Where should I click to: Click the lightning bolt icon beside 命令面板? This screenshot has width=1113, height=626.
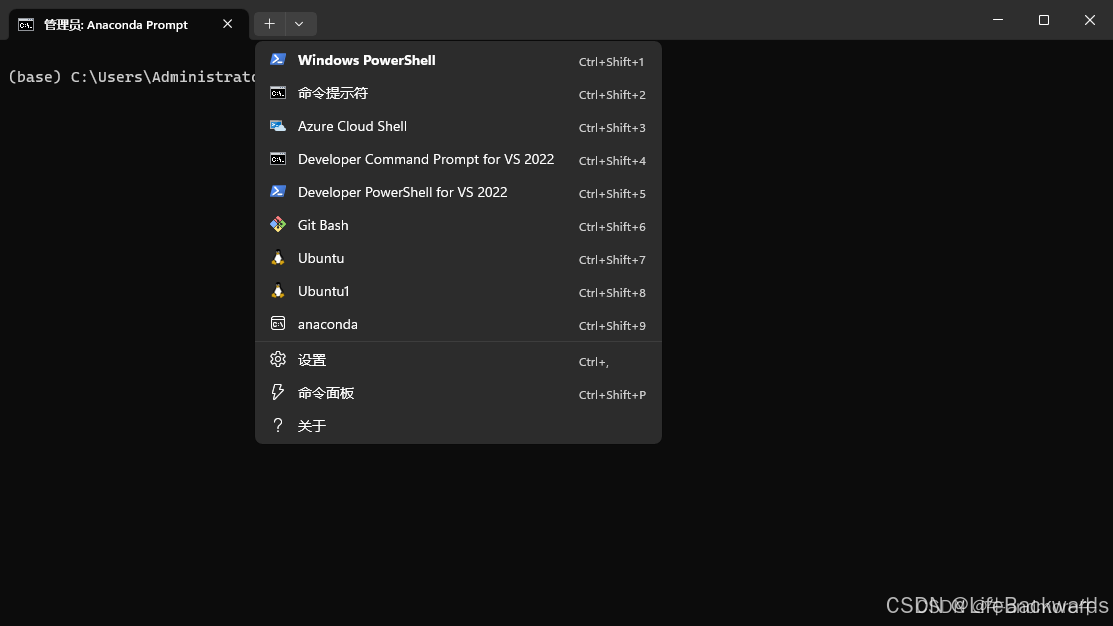[x=278, y=392]
